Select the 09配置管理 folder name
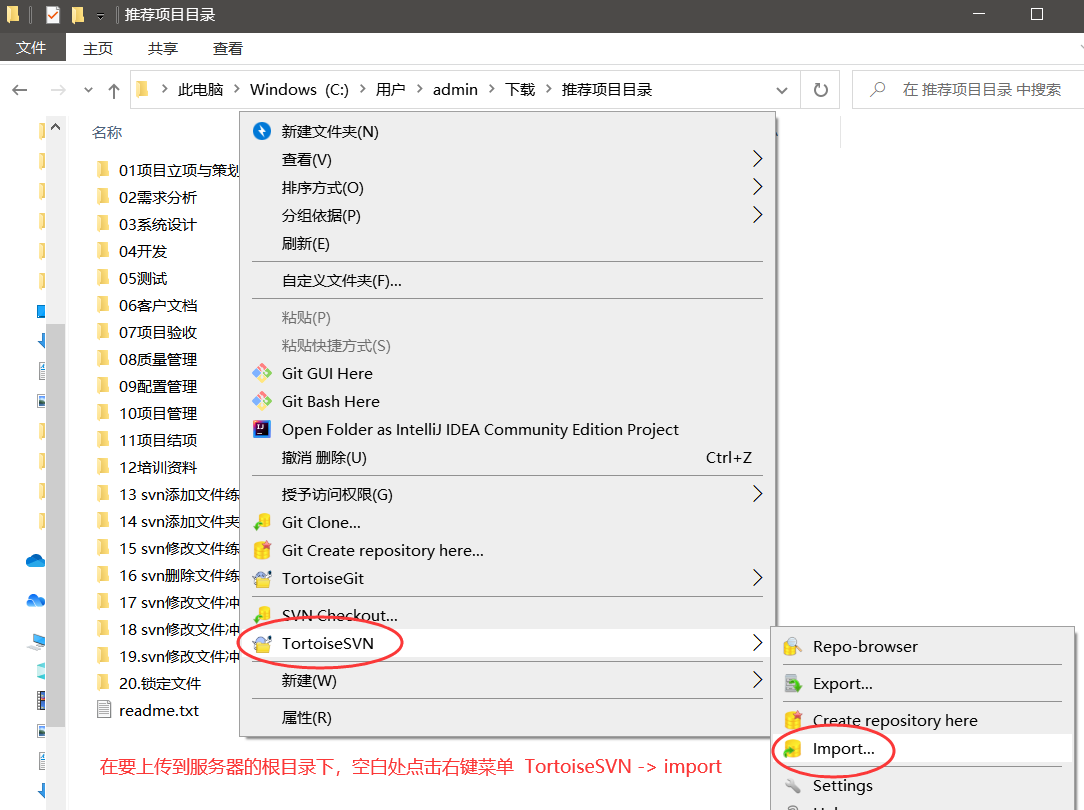 tap(158, 386)
